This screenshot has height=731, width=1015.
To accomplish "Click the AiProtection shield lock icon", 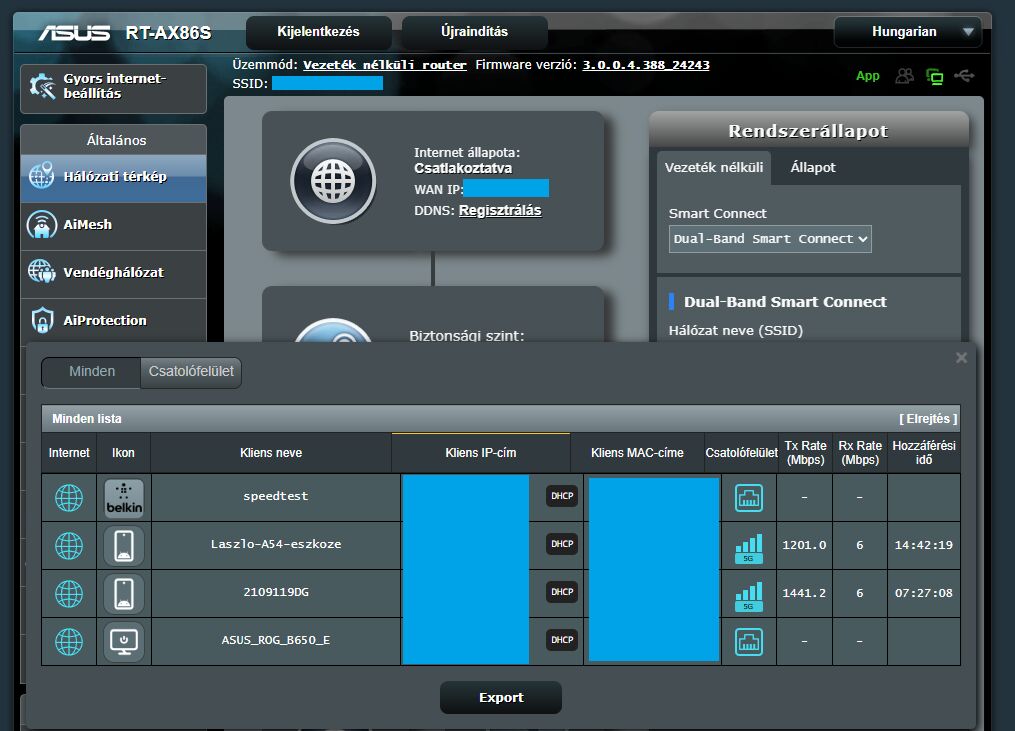I will (42, 320).
